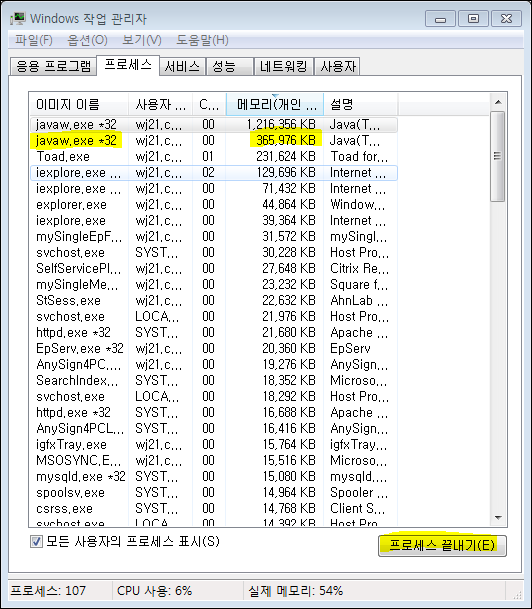Click the scrollbar down arrow
This screenshot has height=609, width=532.
(498, 517)
